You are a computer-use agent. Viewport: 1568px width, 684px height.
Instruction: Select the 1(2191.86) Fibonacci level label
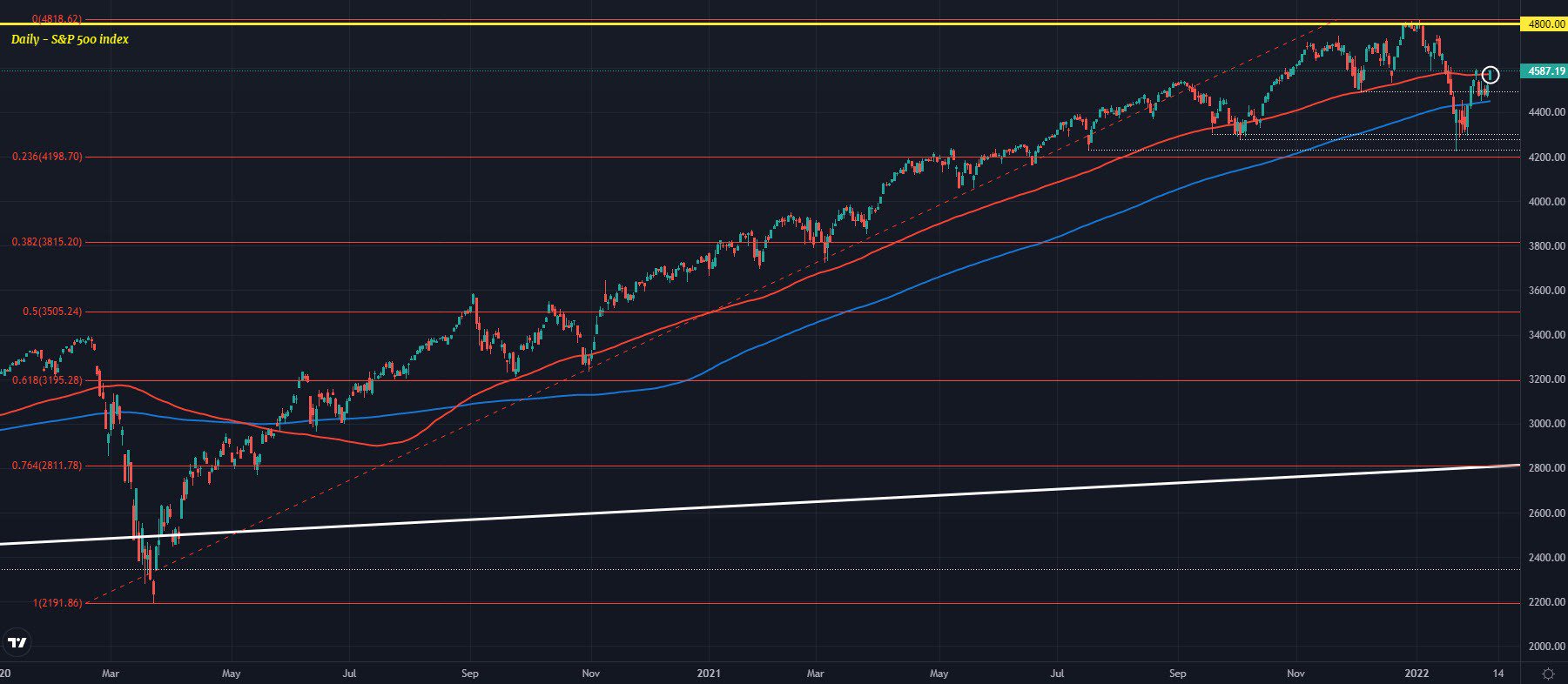(57, 603)
